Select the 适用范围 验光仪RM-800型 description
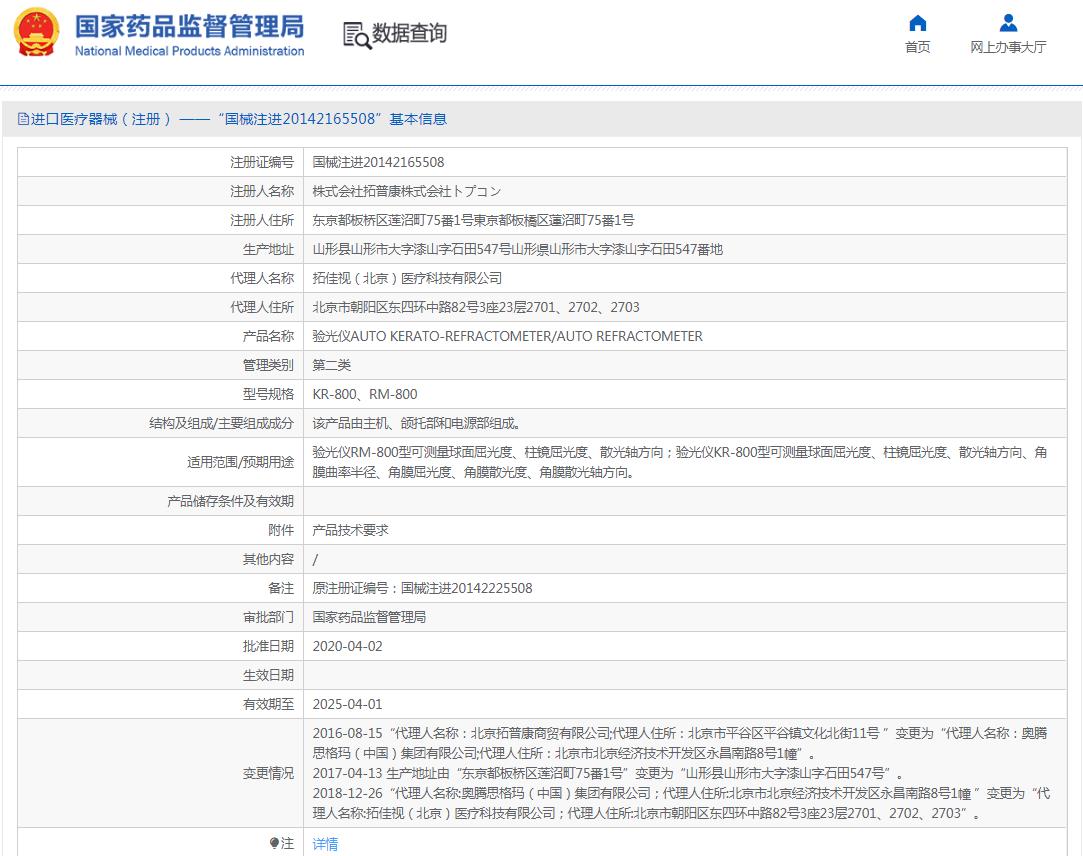Image resolution: width=1083 pixels, height=856 pixels. [680, 462]
